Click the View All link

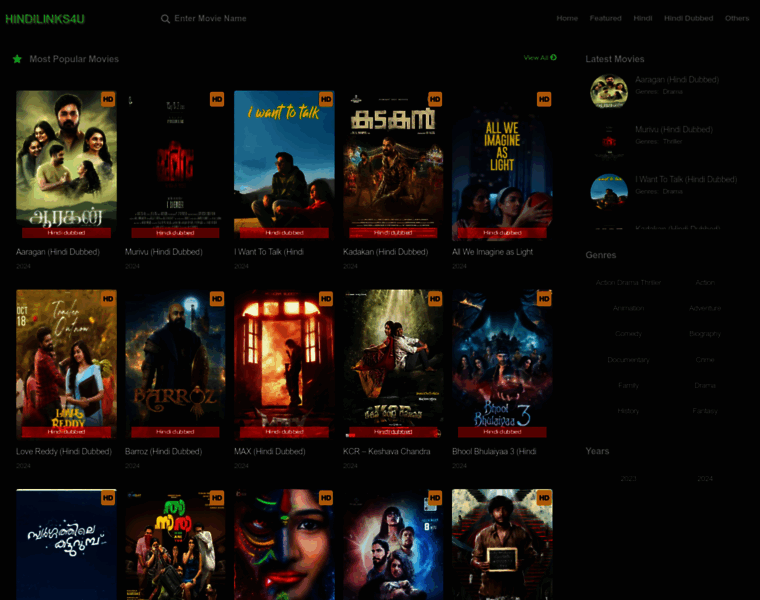pyautogui.click(x=540, y=57)
